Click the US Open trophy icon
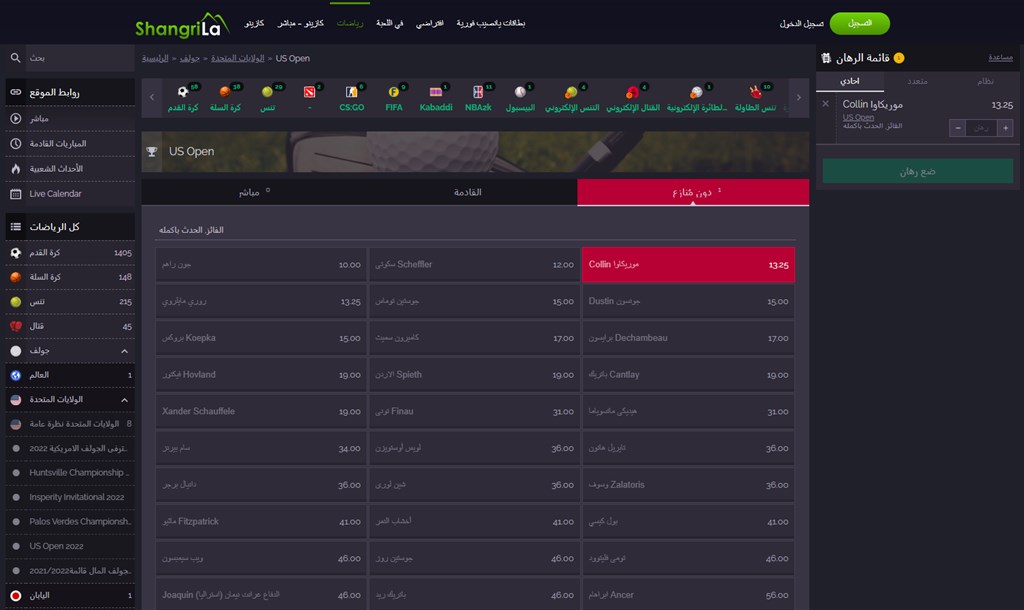The image size is (1024, 610). (152, 152)
